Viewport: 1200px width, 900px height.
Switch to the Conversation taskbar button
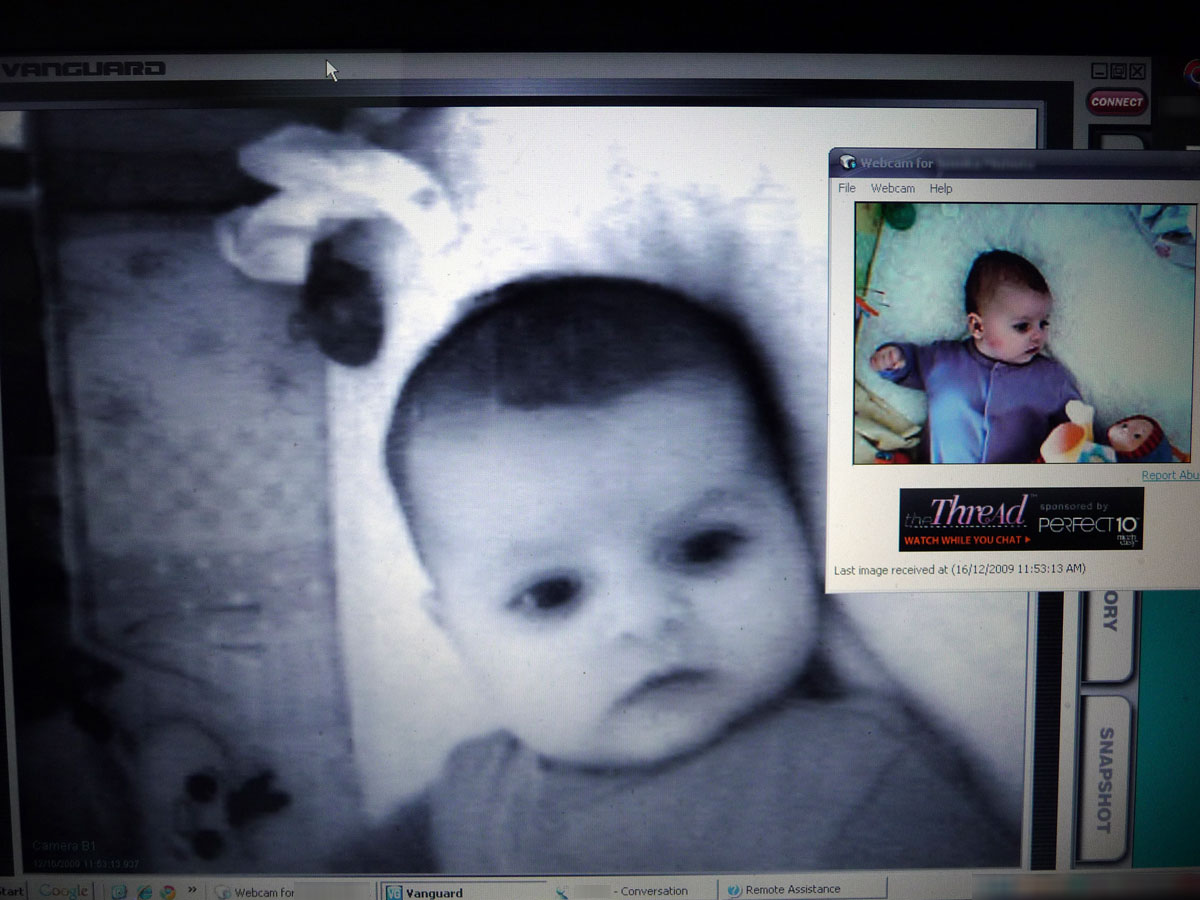[631, 891]
